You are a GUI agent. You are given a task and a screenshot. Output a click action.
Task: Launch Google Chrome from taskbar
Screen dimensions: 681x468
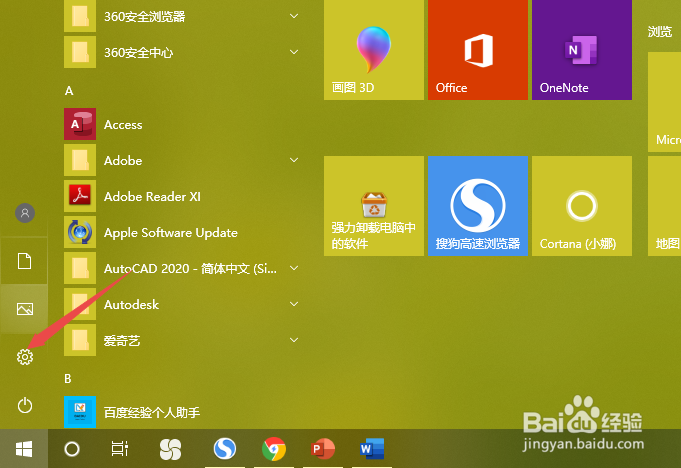click(274, 448)
